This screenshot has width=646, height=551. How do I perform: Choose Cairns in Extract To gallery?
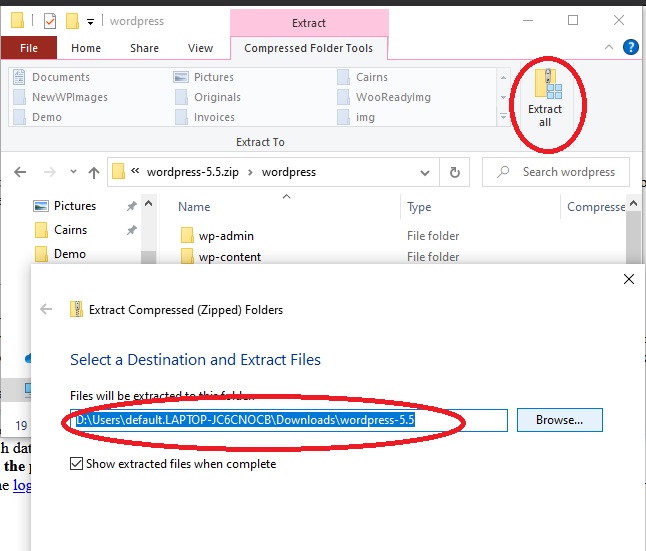[362, 77]
